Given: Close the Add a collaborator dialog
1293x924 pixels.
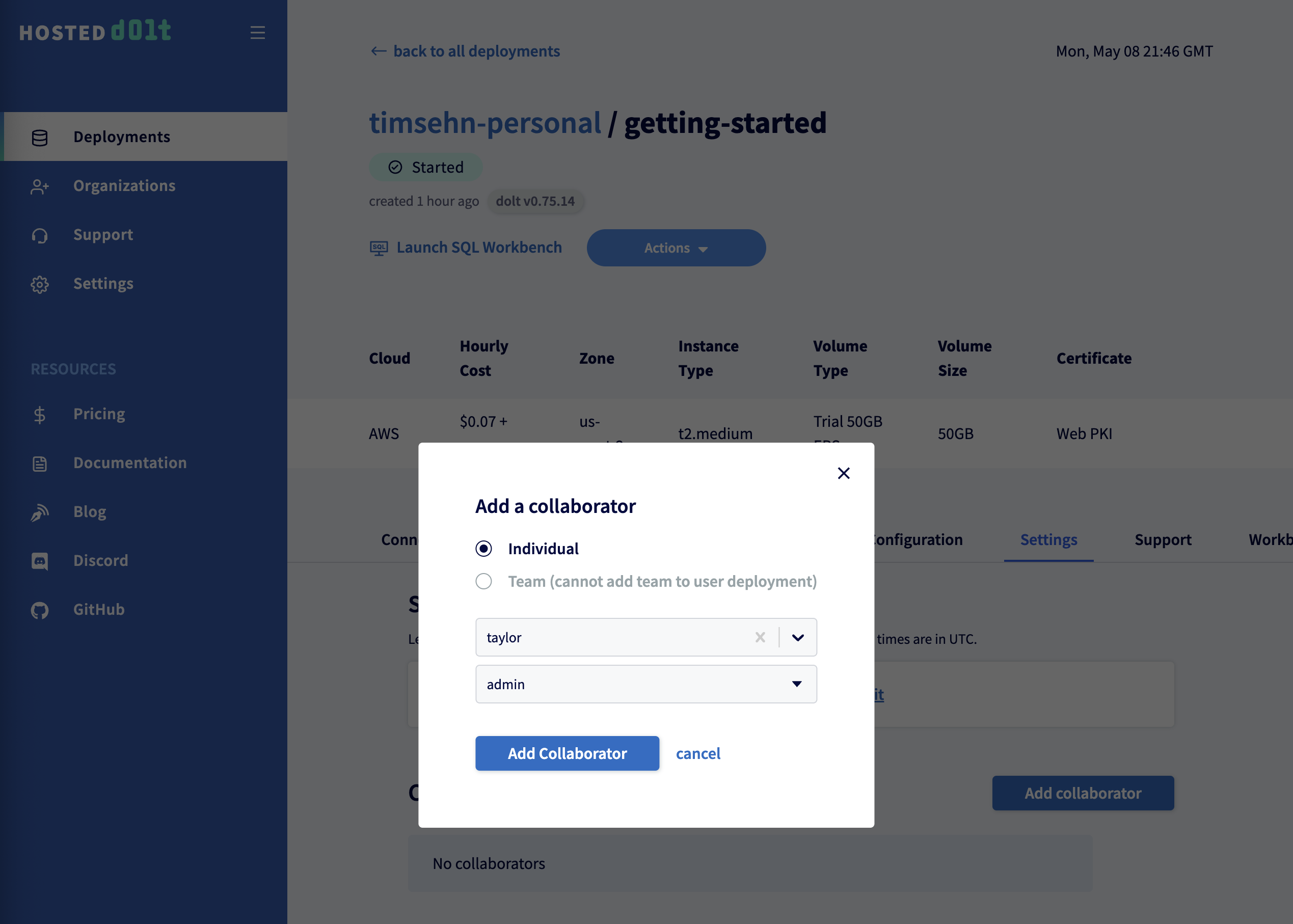Looking at the screenshot, I should 844,473.
